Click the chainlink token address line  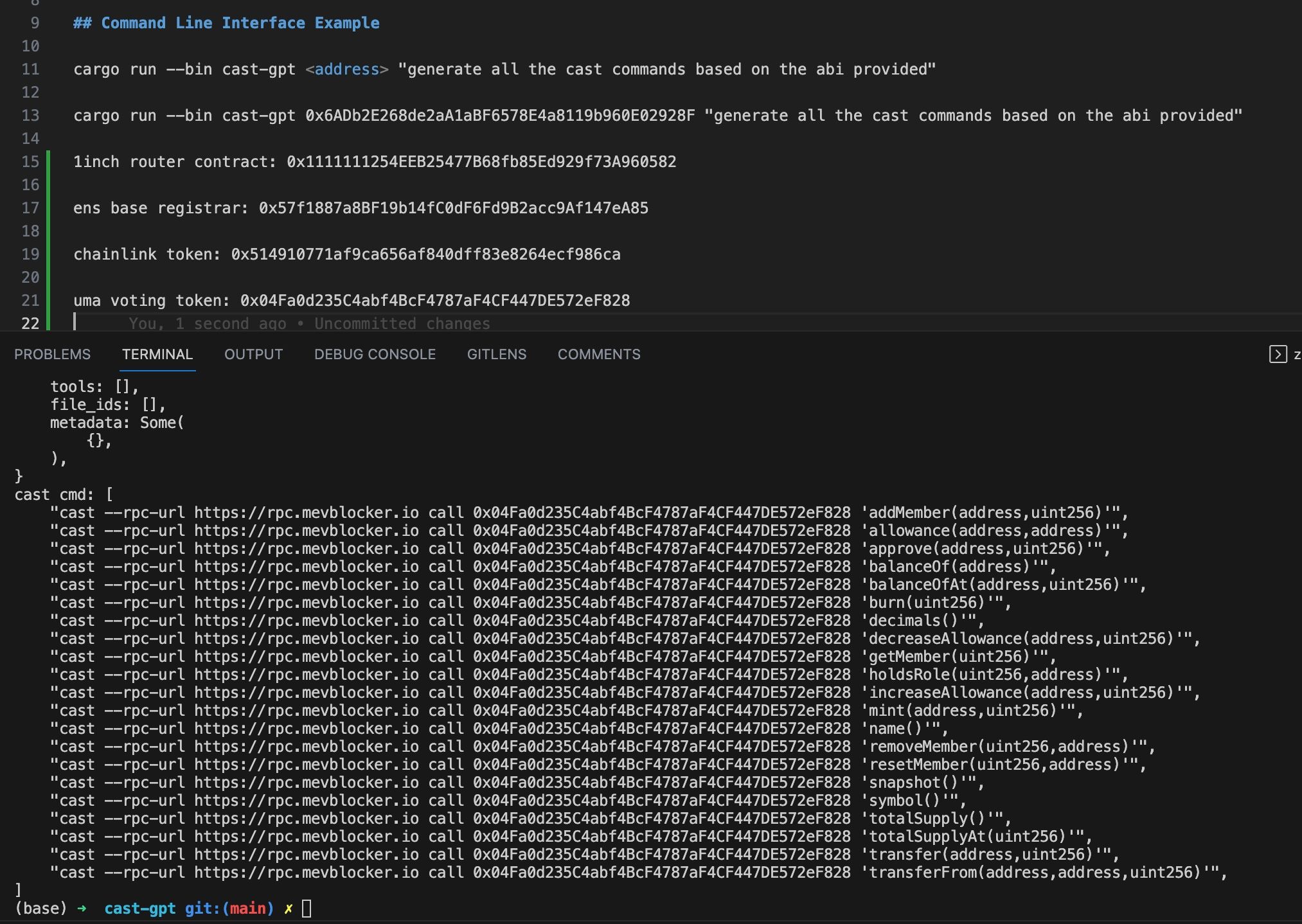click(x=347, y=254)
